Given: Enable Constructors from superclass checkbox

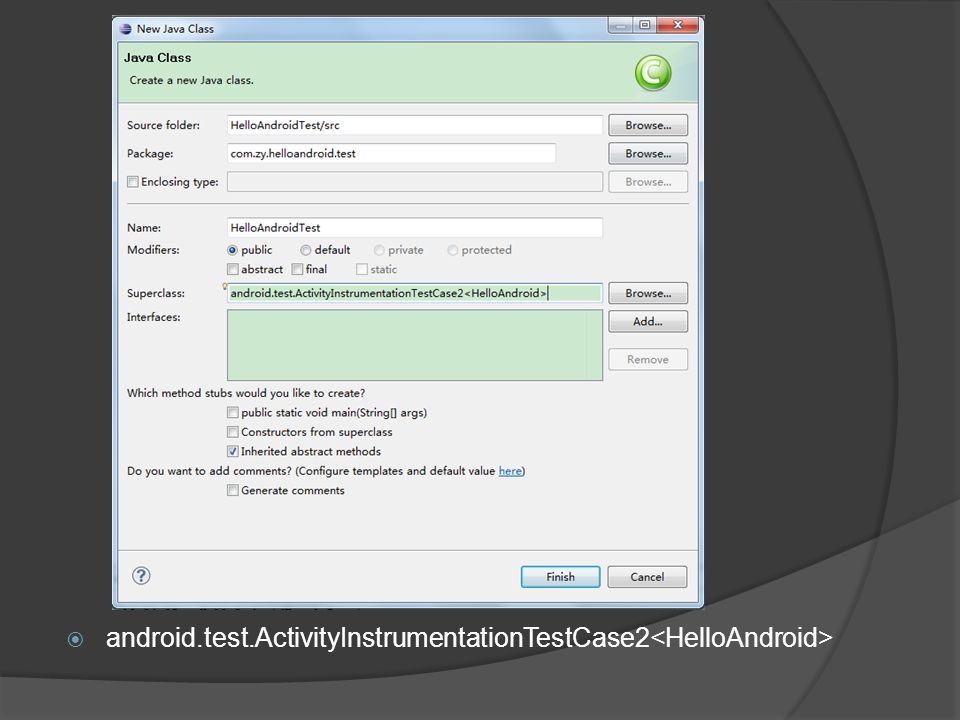Looking at the screenshot, I should pyautogui.click(x=233, y=432).
